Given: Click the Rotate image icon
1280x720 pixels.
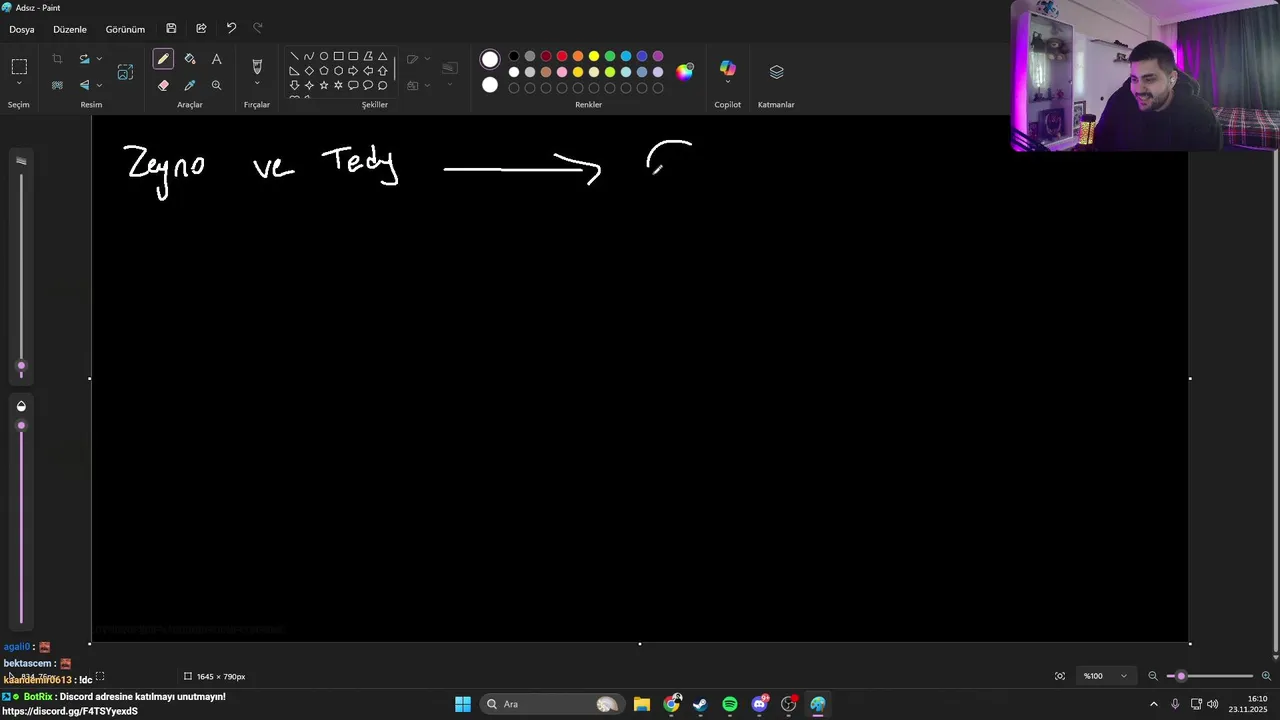Looking at the screenshot, I should click(84, 59).
